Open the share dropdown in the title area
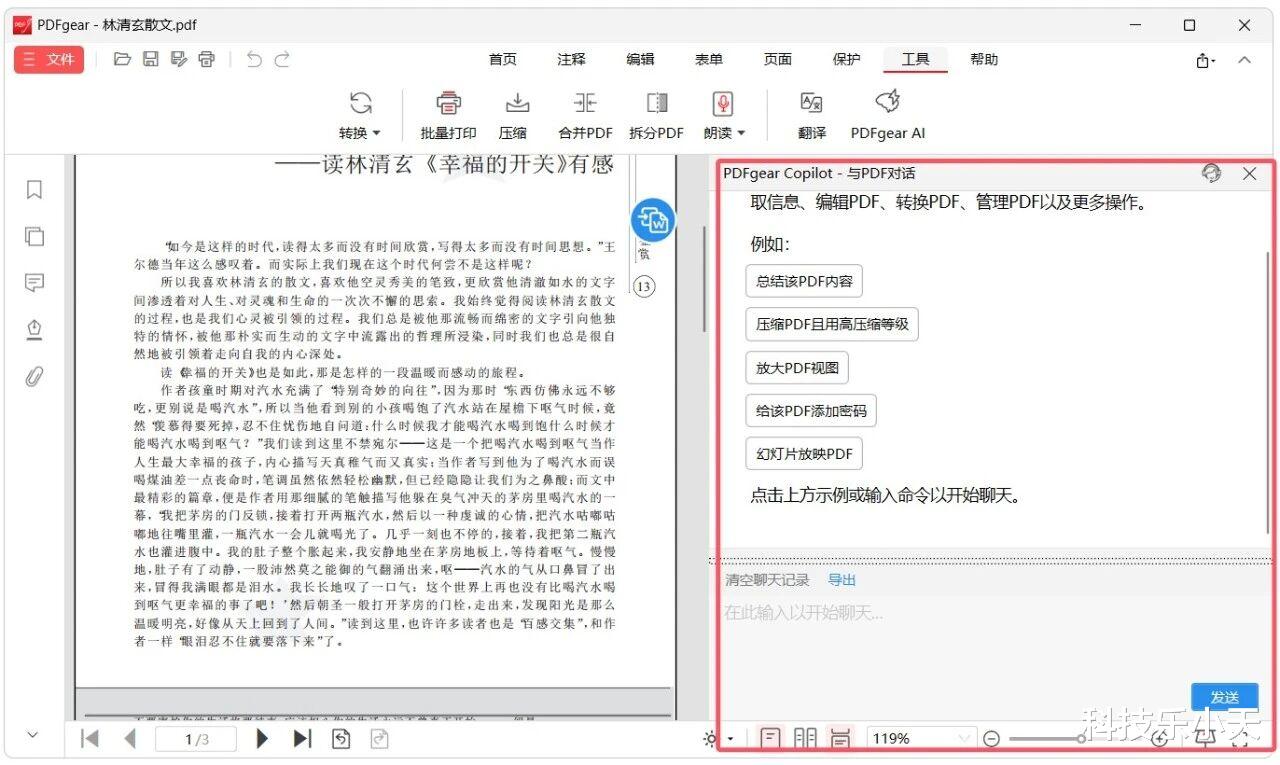The height and width of the screenshot is (765, 1280). point(1205,60)
